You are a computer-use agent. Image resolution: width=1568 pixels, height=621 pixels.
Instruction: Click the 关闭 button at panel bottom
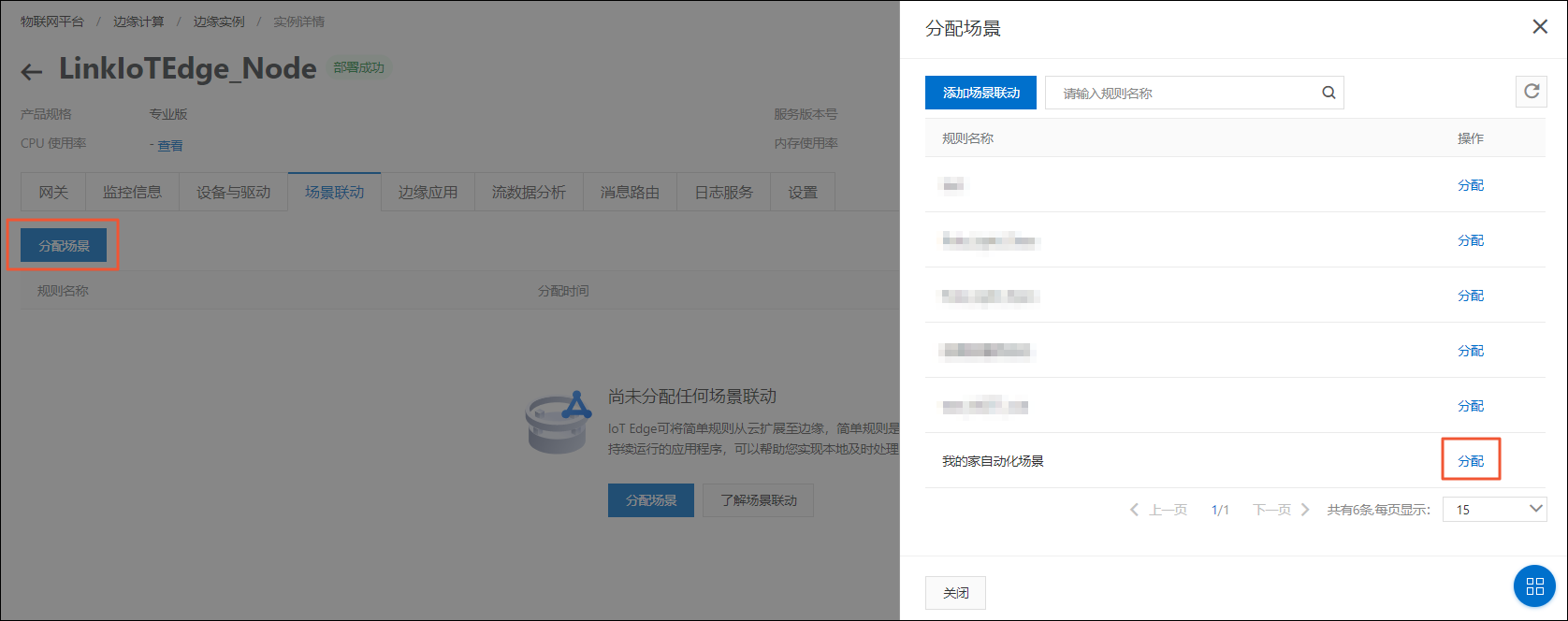(x=955, y=593)
